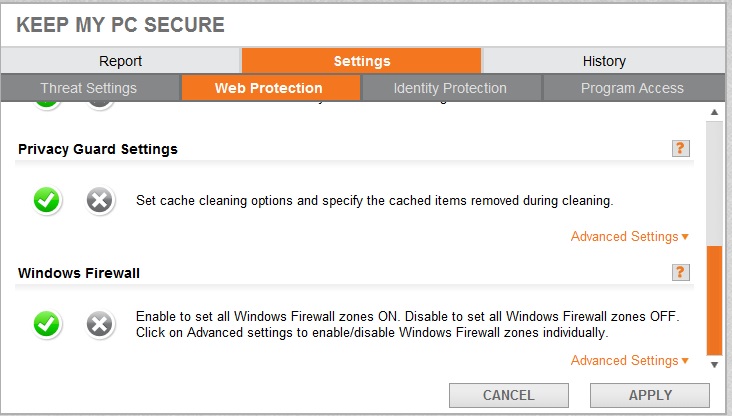Click the CANCEL button
This screenshot has width=732, height=416.
coord(509,395)
